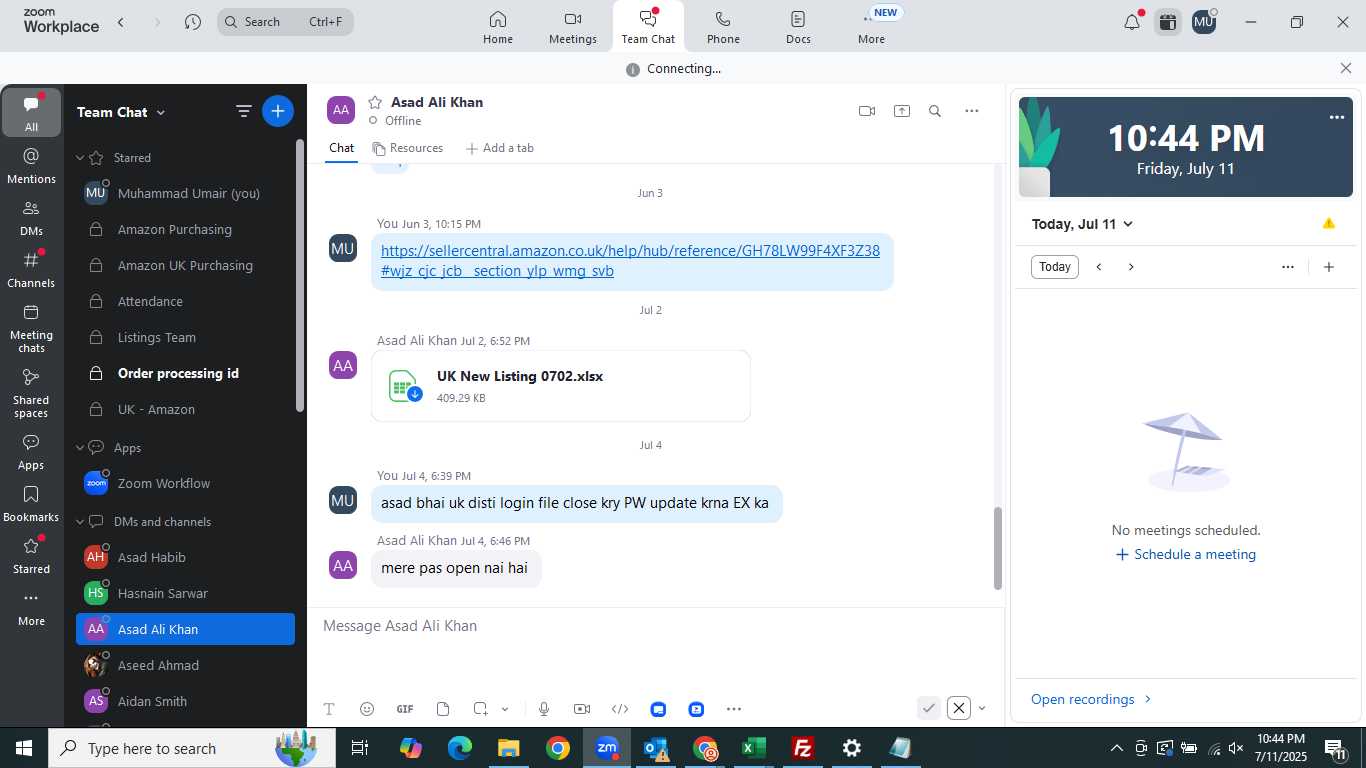Open DMs in left sidebar
The height and width of the screenshot is (768, 1366).
tap(31, 218)
